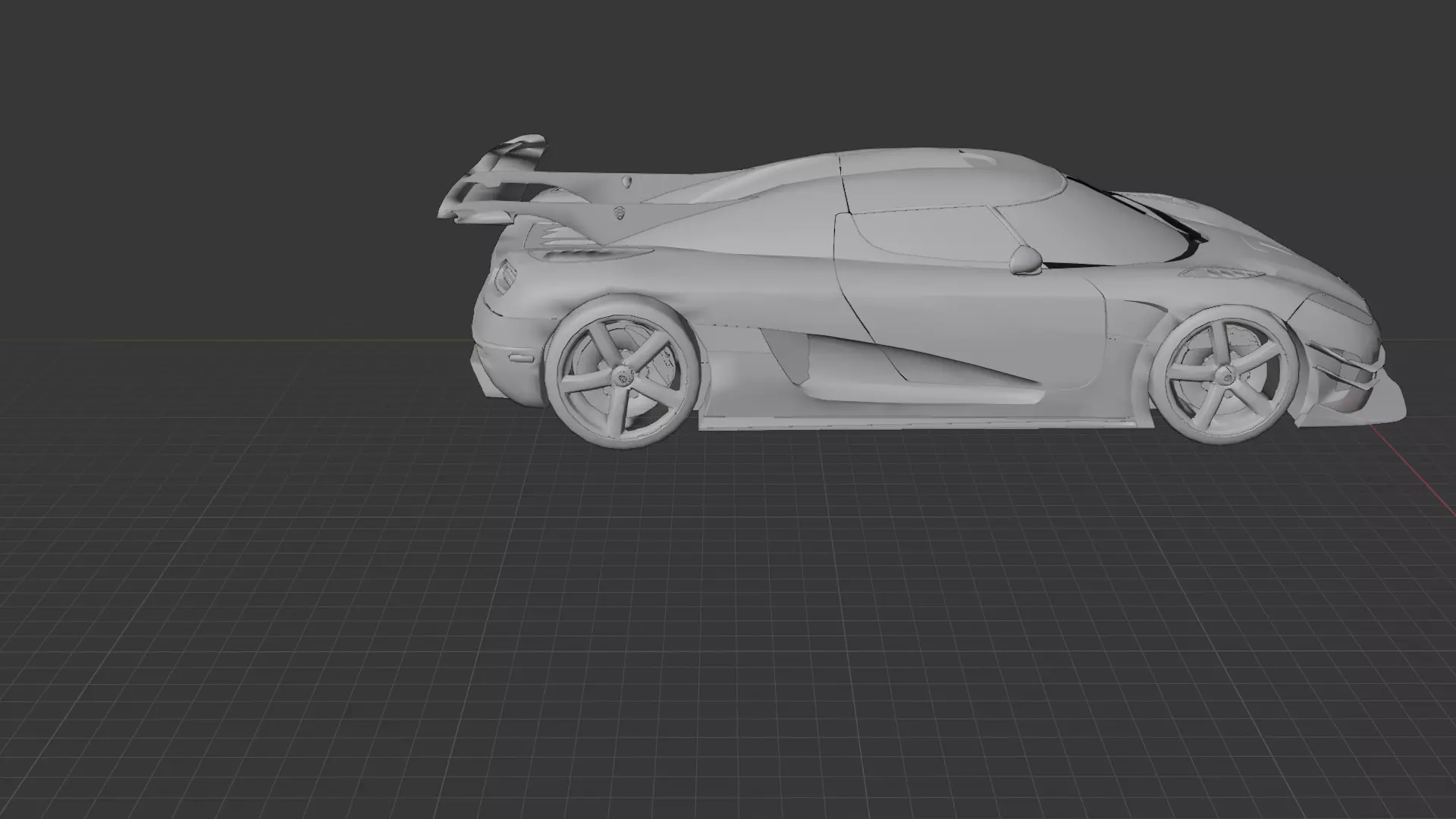This screenshot has height=819, width=1456.
Task: Select the shield emblem on wing support
Action: click(x=620, y=212)
